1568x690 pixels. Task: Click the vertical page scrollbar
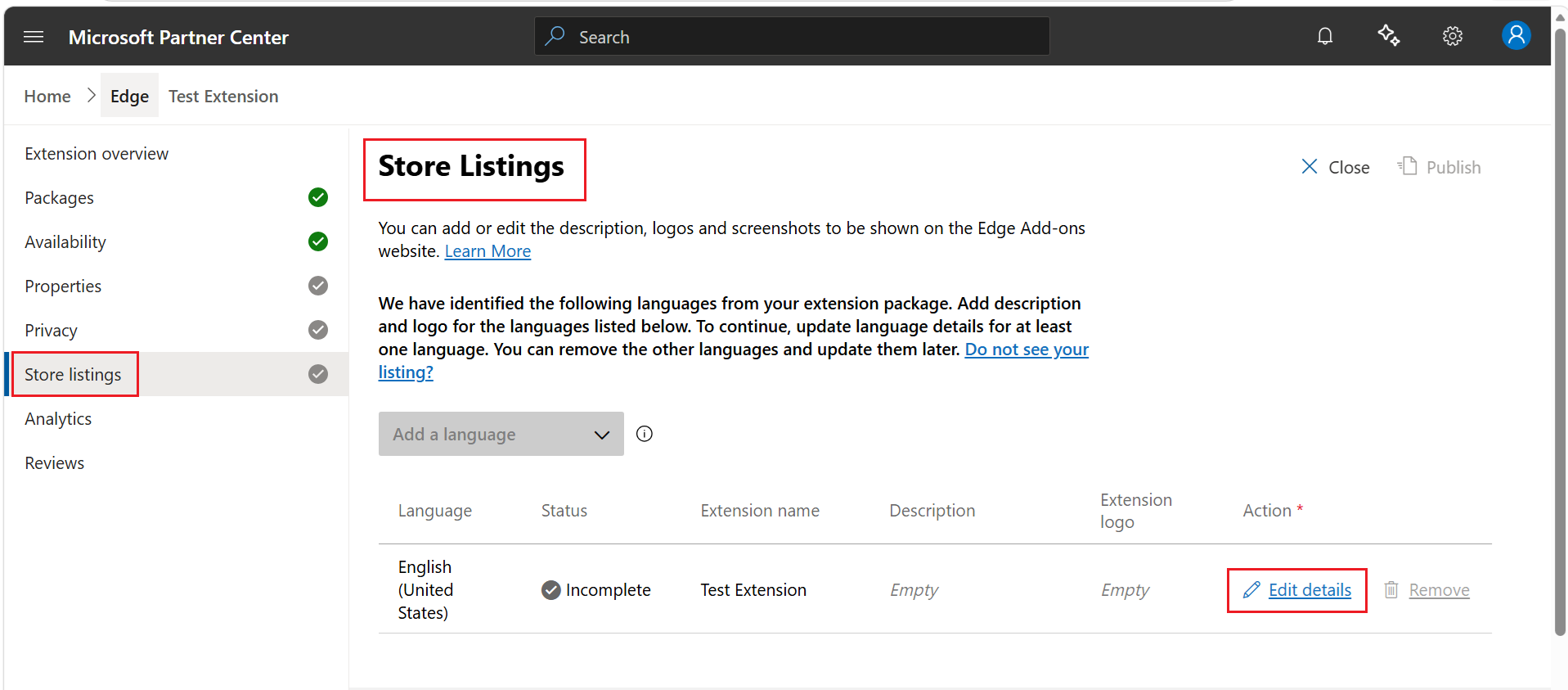1560,331
